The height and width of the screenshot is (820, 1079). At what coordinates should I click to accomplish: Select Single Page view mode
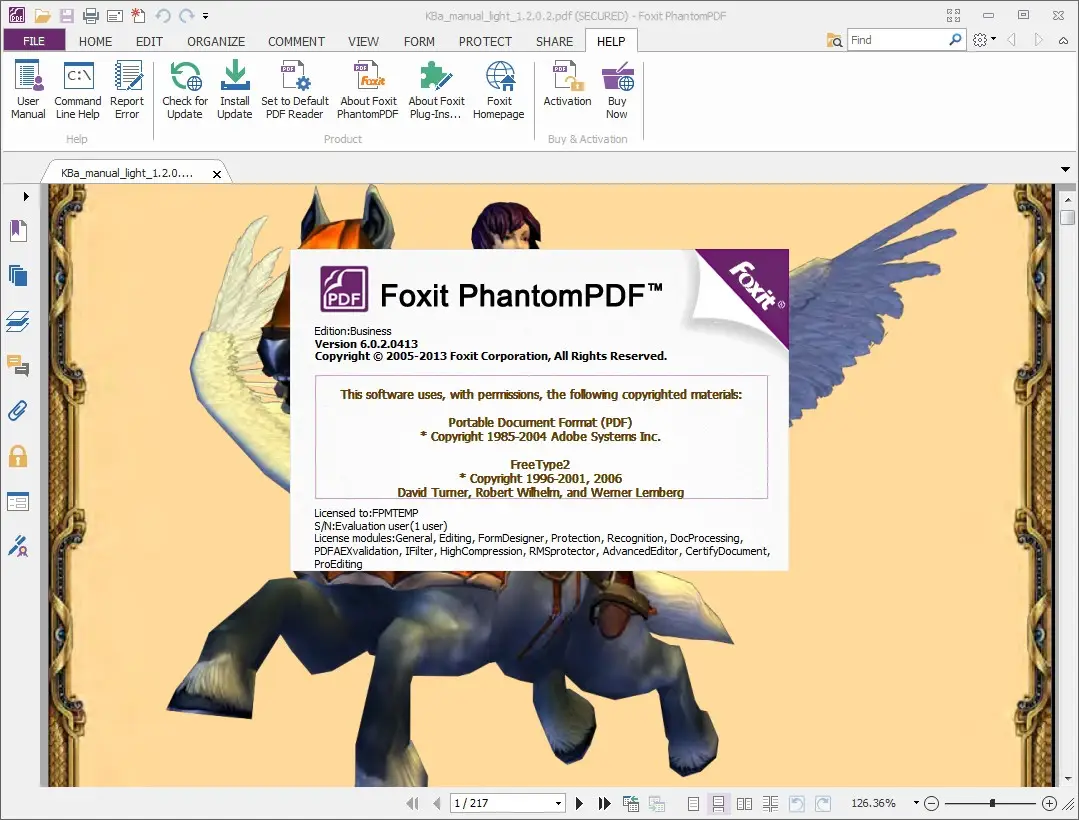coord(694,803)
